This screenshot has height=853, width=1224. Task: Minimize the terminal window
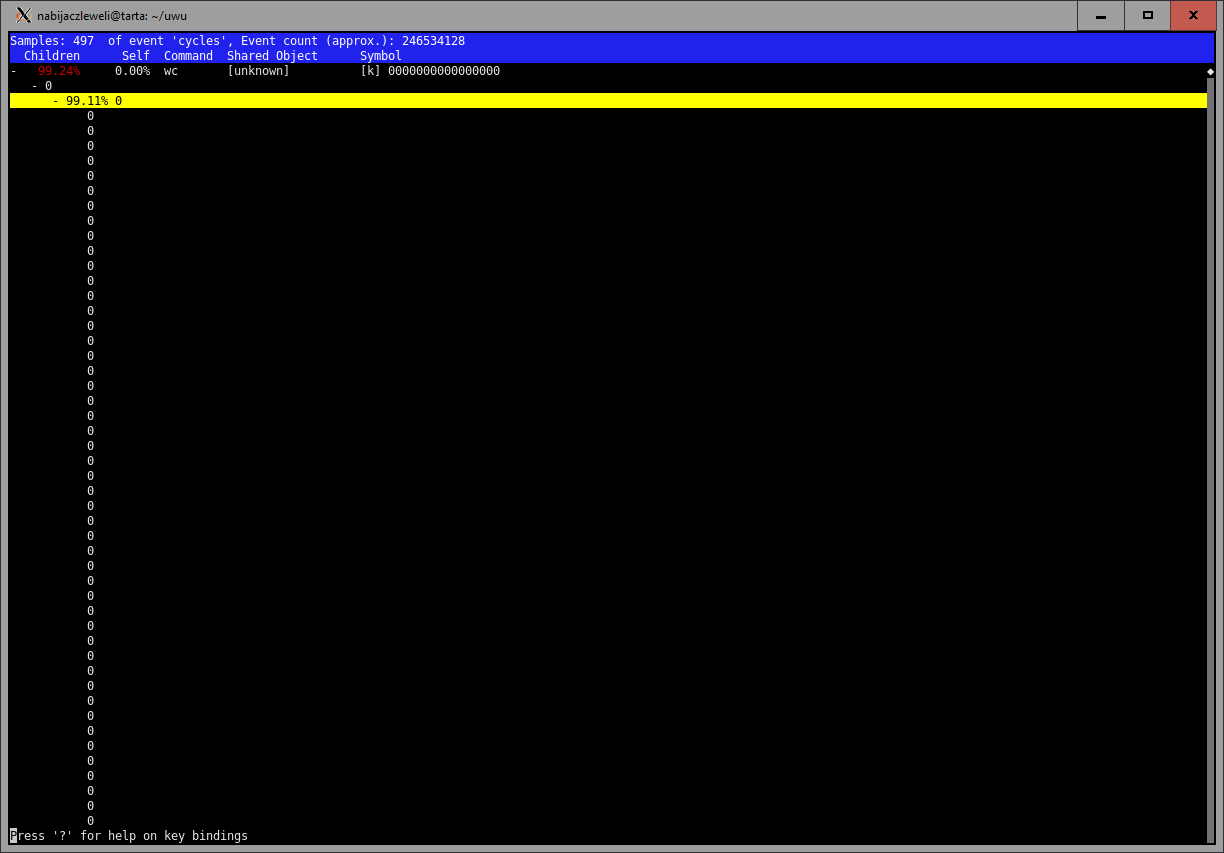click(x=1100, y=15)
